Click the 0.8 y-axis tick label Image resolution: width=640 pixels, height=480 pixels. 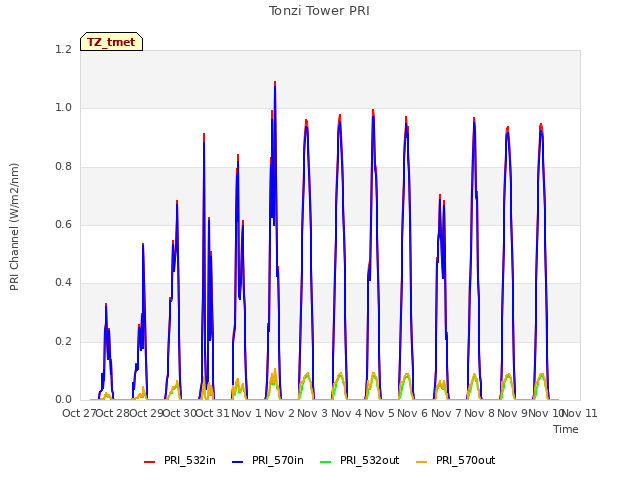click(63, 167)
